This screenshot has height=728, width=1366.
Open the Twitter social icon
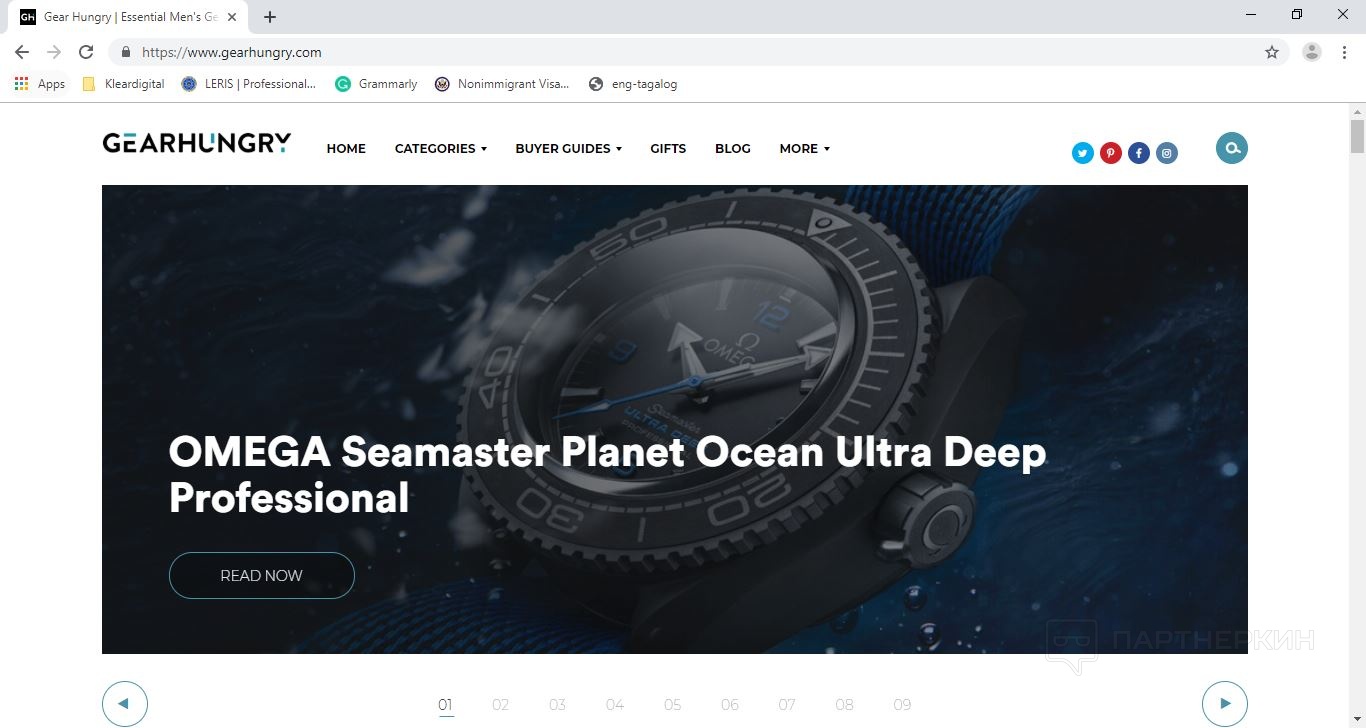[1083, 153]
